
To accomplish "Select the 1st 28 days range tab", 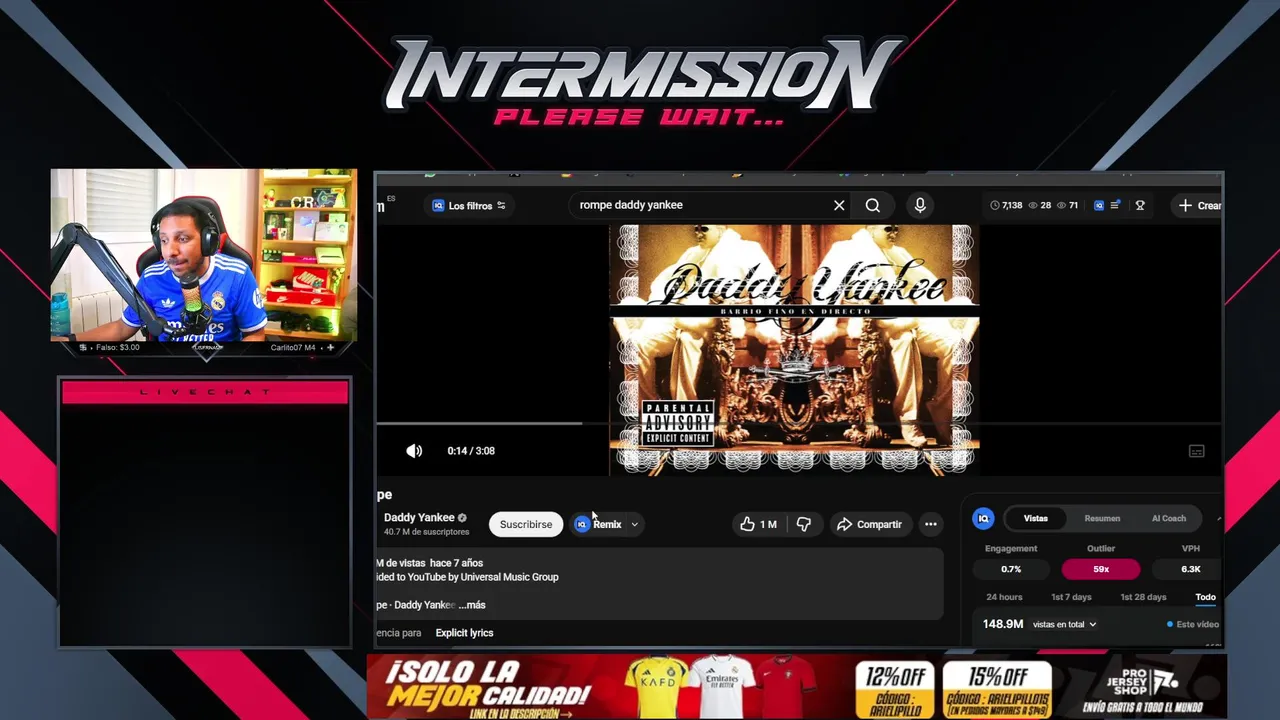I will pos(1143,597).
